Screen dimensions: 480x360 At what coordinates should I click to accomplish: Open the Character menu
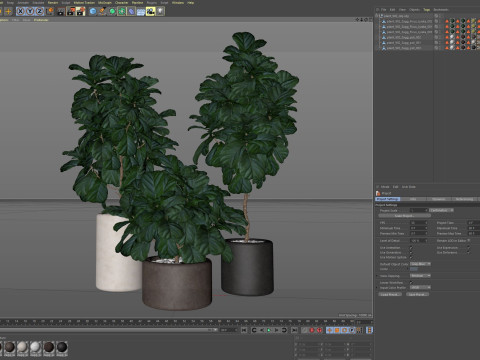coord(121,3)
